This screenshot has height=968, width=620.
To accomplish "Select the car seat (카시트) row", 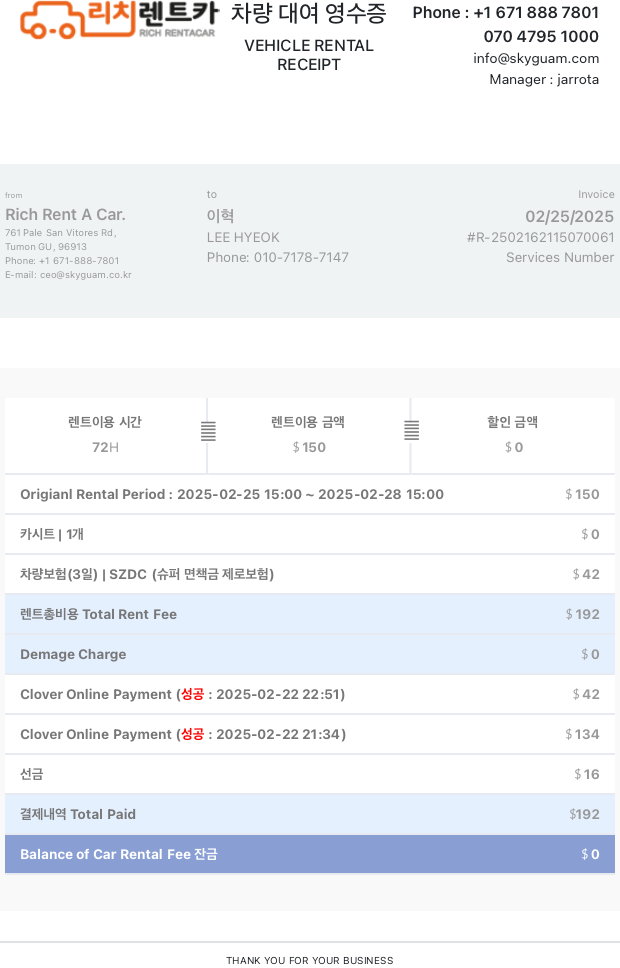I will coord(310,534).
